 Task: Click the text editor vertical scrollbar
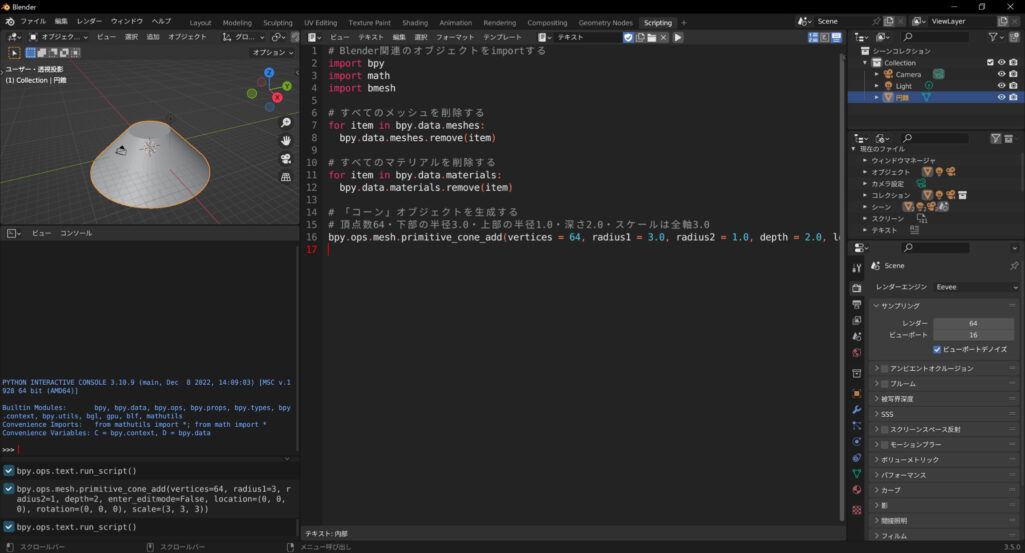[841, 288]
